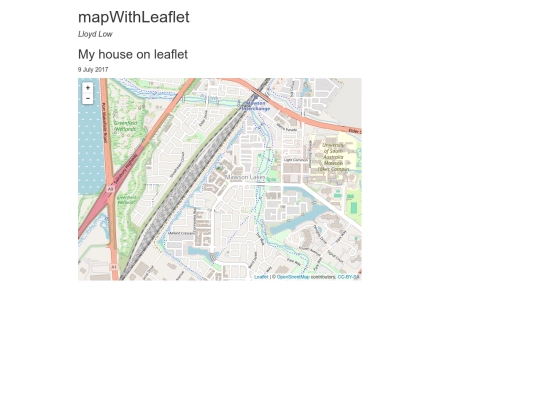Click the 'My house on leaflet' heading

pyautogui.click(x=133, y=54)
